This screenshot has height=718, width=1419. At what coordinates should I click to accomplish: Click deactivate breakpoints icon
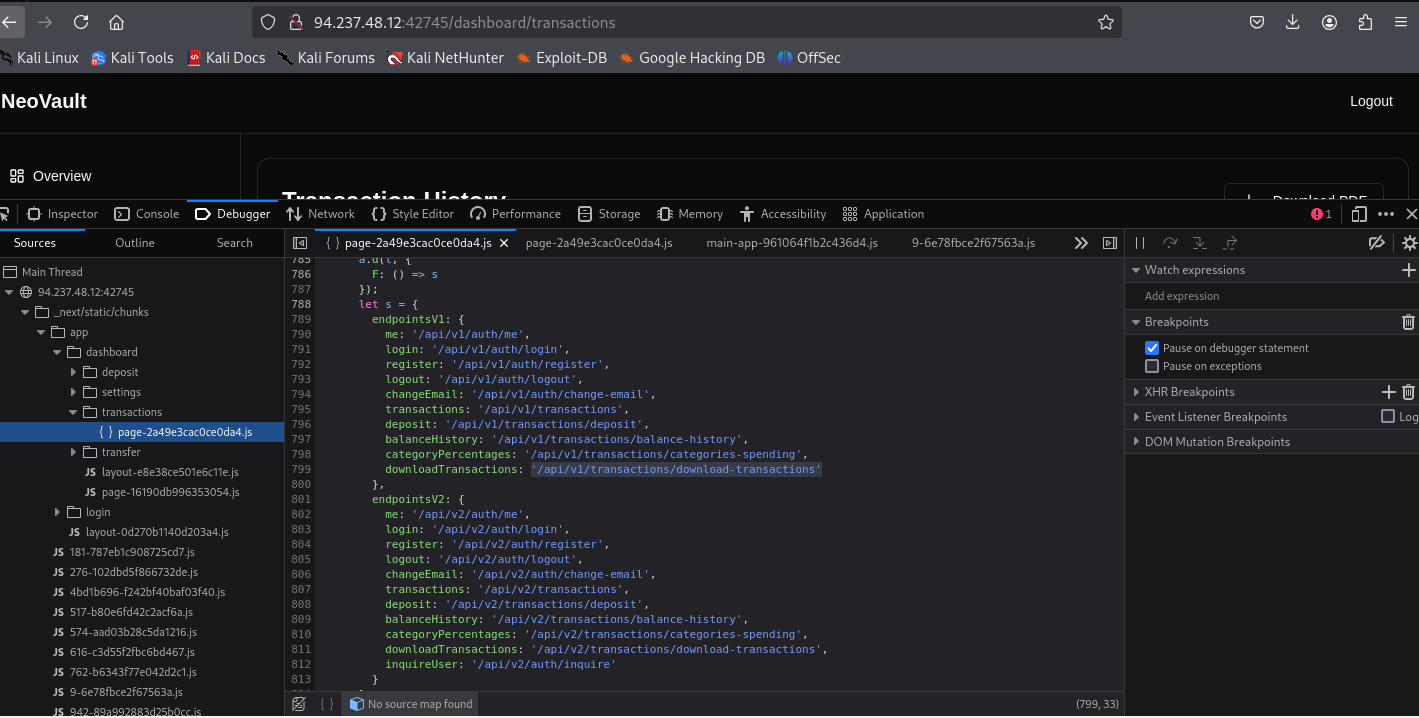[x=1377, y=243]
